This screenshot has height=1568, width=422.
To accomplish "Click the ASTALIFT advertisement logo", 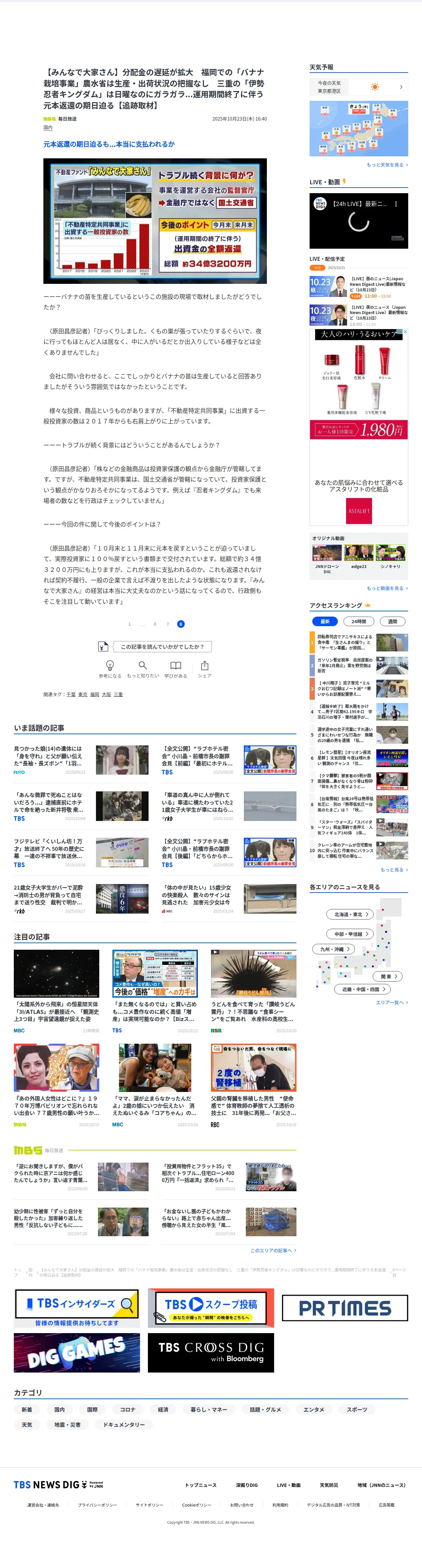I will point(359,511).
